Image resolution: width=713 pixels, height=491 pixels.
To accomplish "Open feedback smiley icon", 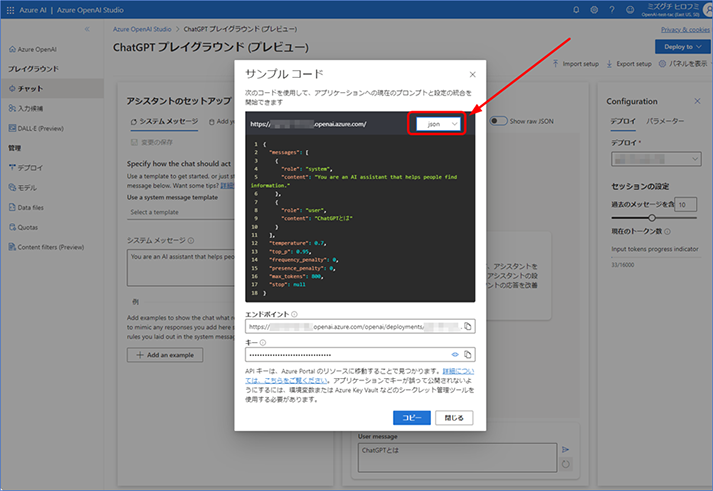I will click(630, 10).
